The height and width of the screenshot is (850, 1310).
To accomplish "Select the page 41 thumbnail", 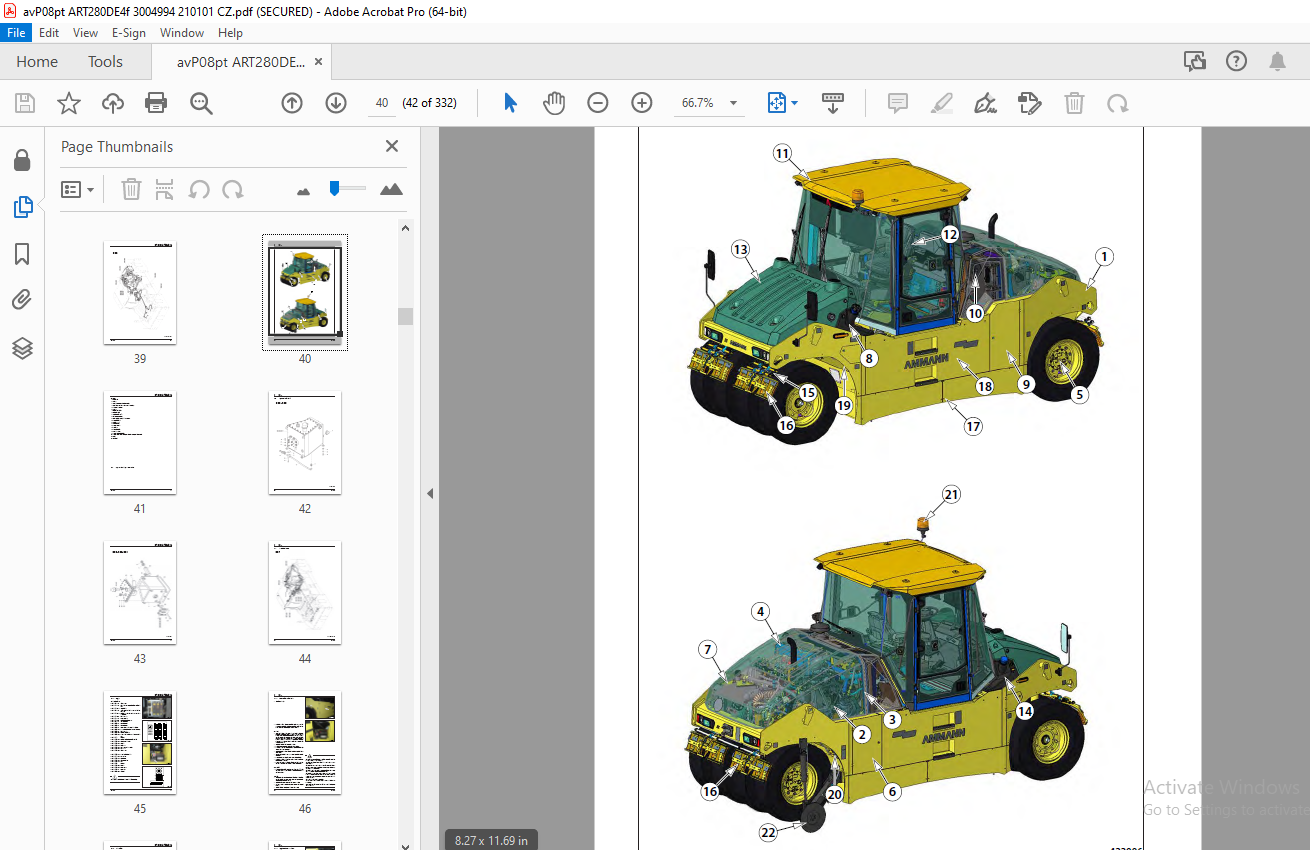I will pos(140,443).
